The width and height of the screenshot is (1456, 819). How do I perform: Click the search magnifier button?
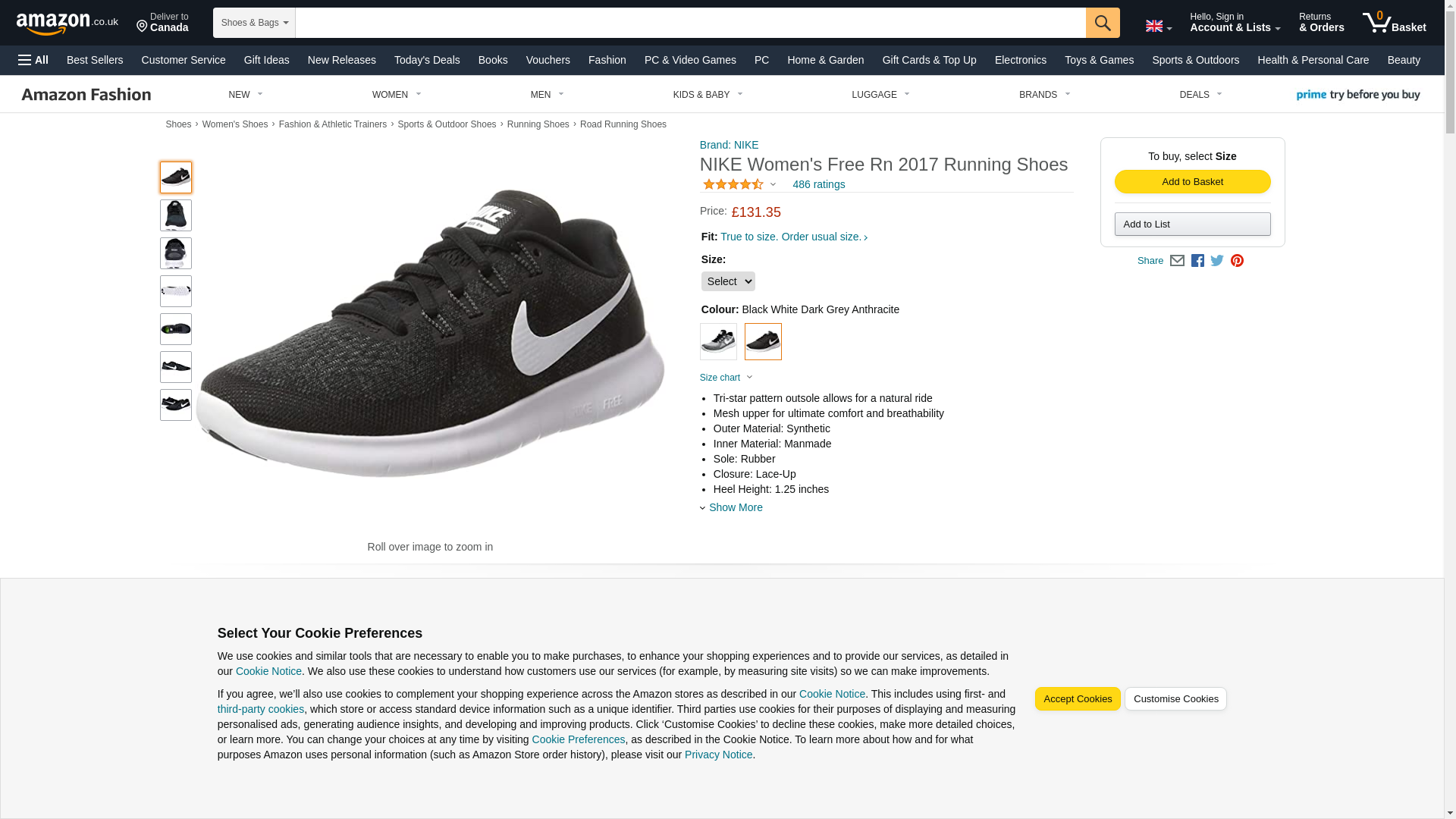click(1102, 23)
